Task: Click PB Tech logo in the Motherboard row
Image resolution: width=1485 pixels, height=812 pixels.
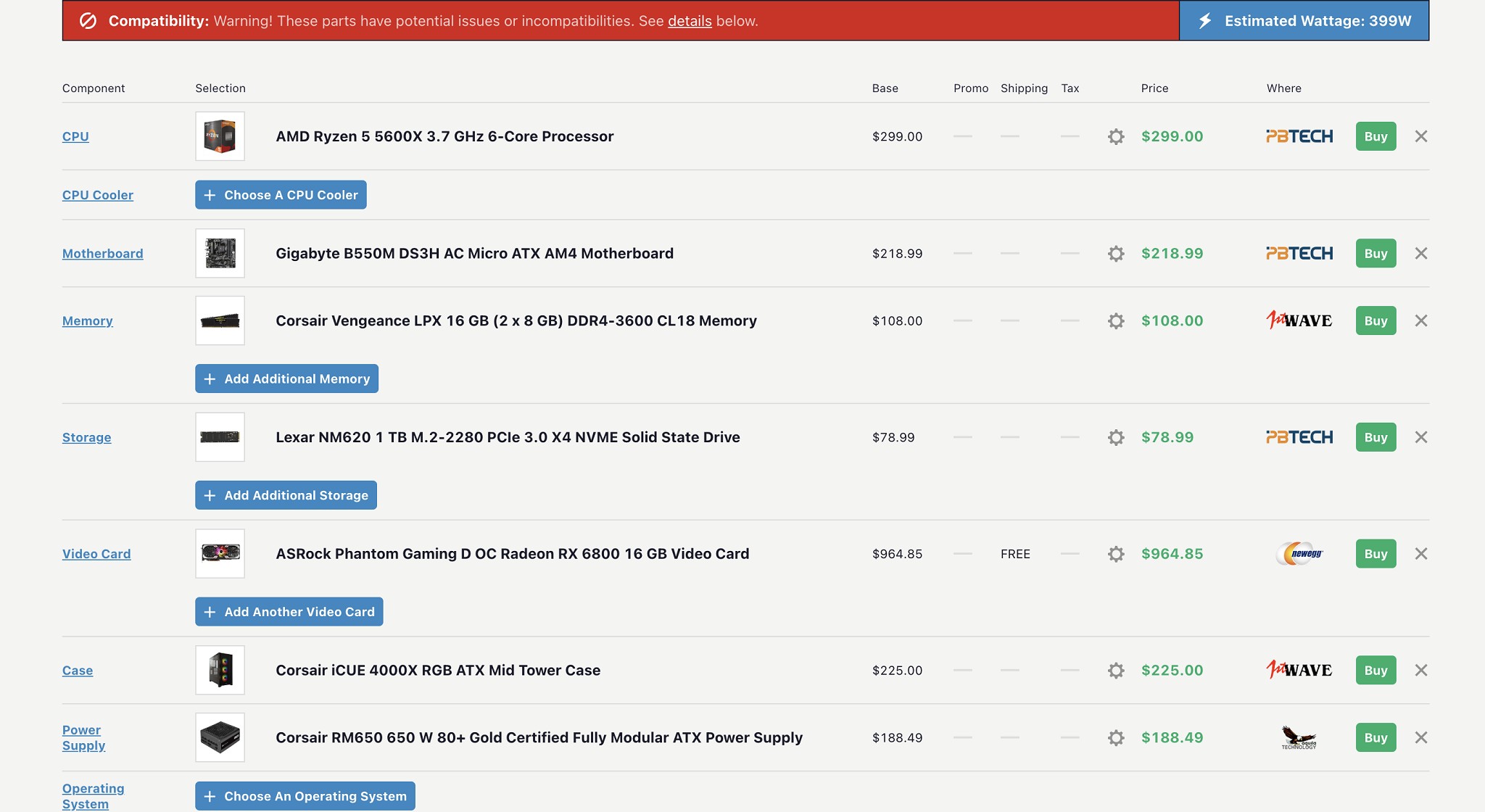Action: coord(1299,254)
